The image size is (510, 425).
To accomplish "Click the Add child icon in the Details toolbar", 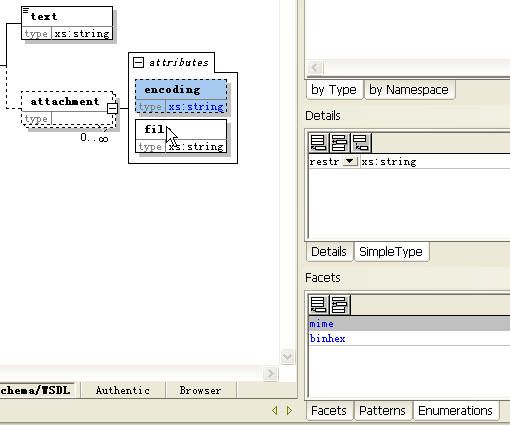I will [360, 142].
